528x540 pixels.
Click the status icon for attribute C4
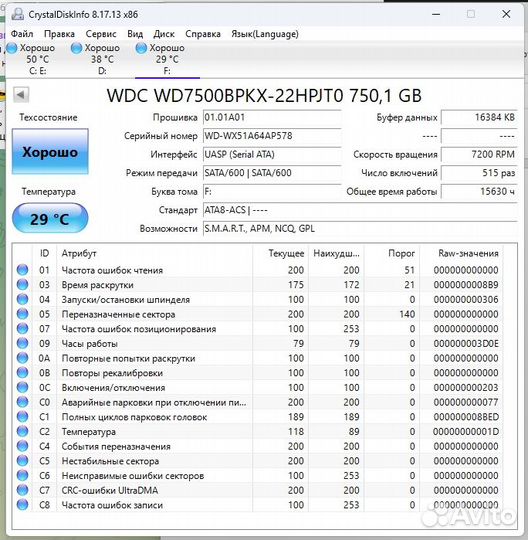22,446
